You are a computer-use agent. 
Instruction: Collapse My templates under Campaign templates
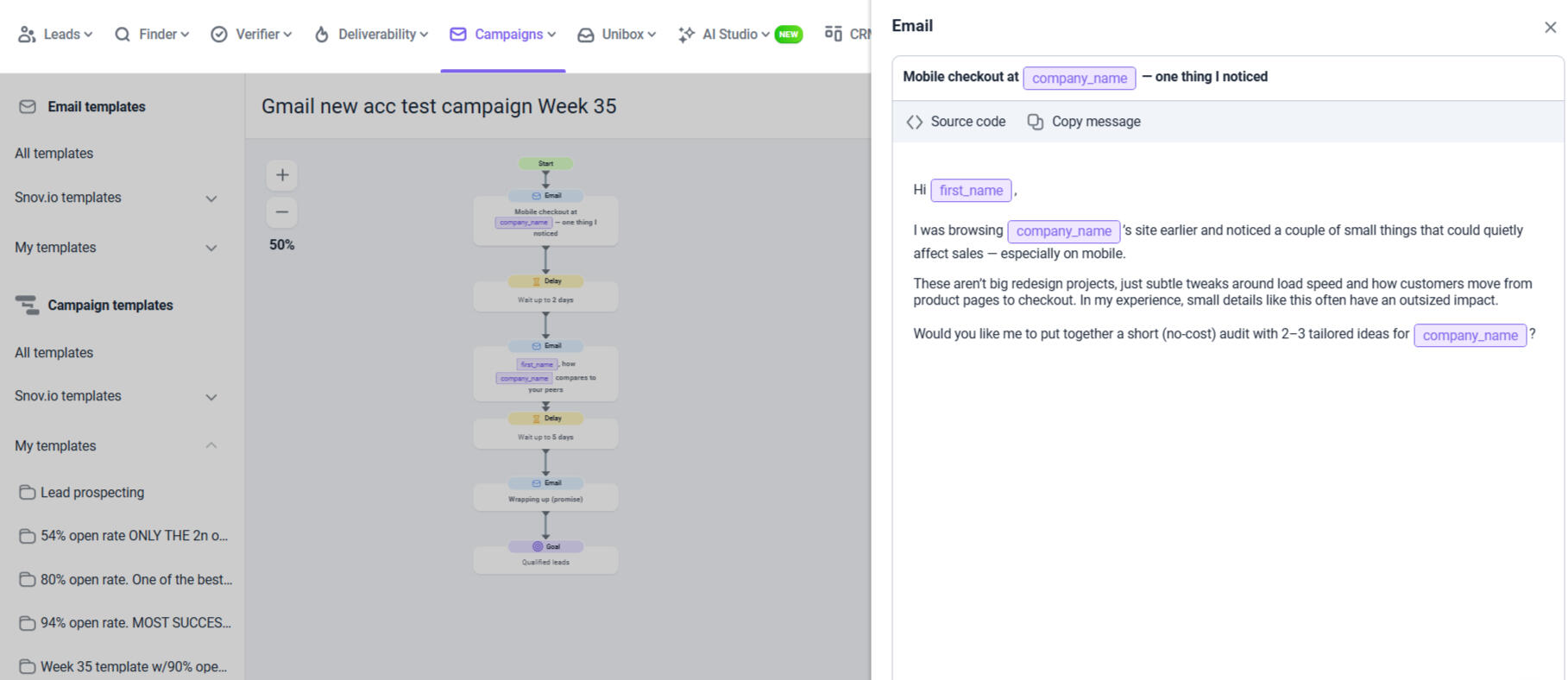tap(211, 446)
